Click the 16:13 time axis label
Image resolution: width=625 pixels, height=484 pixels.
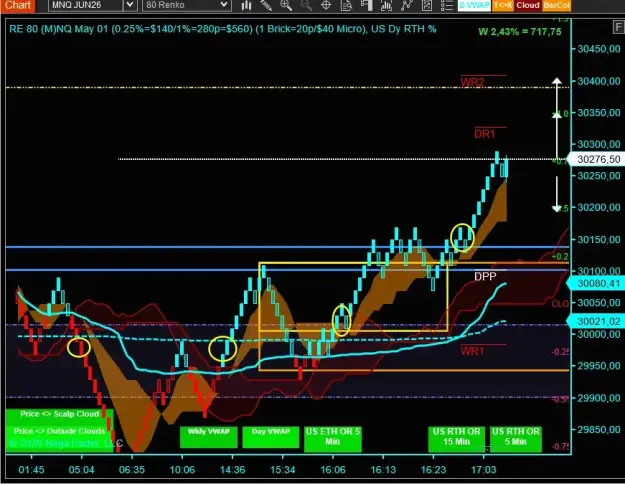coord(383,470)
